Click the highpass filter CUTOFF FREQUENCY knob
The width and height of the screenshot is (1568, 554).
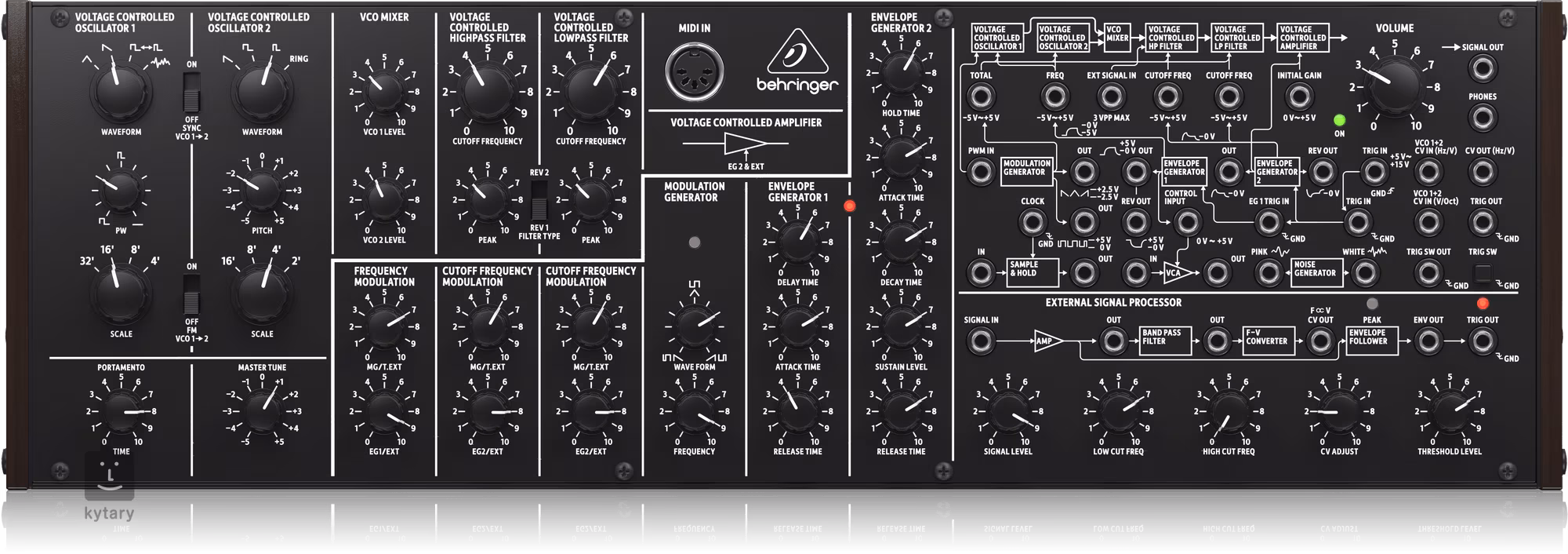click(x=487, y=92)
